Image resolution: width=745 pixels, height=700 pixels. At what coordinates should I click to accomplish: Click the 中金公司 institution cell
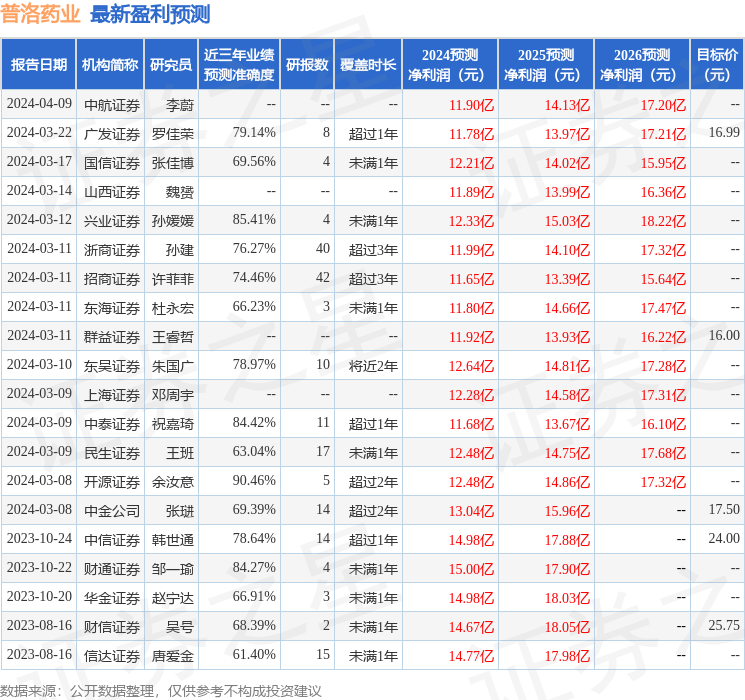[112, 511]
